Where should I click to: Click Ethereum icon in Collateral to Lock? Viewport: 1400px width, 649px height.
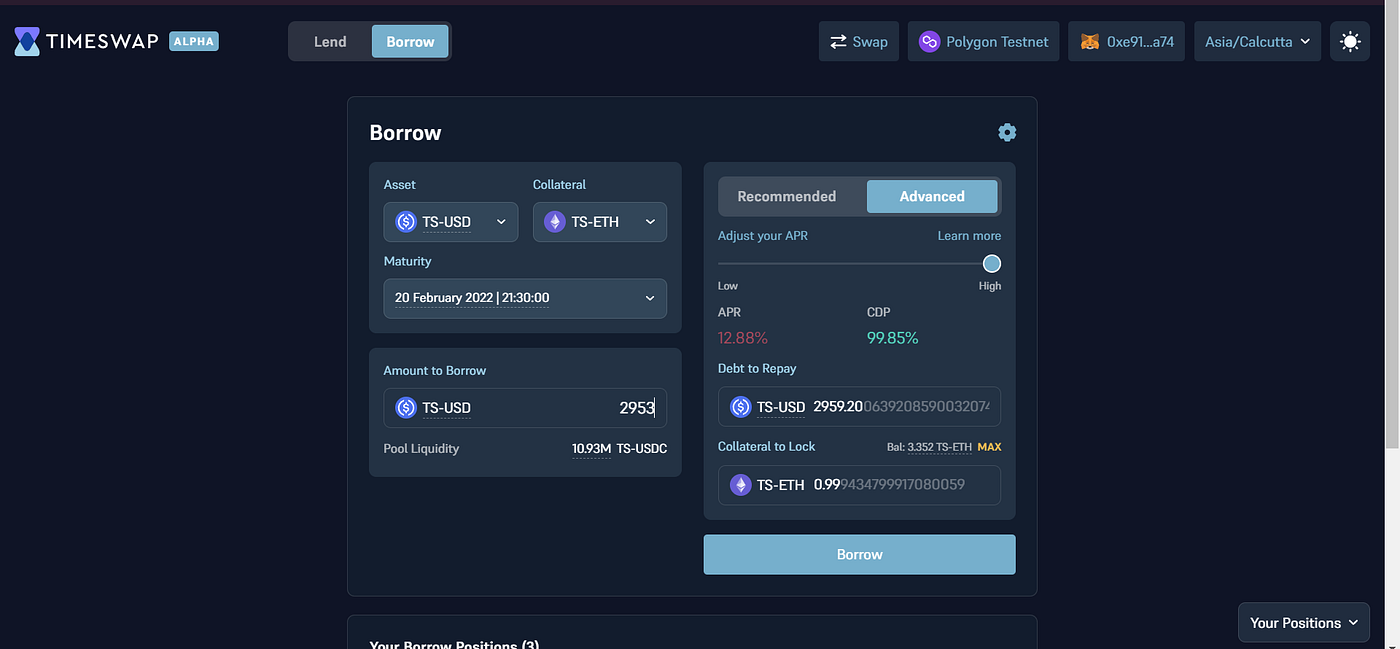[740, 485]
